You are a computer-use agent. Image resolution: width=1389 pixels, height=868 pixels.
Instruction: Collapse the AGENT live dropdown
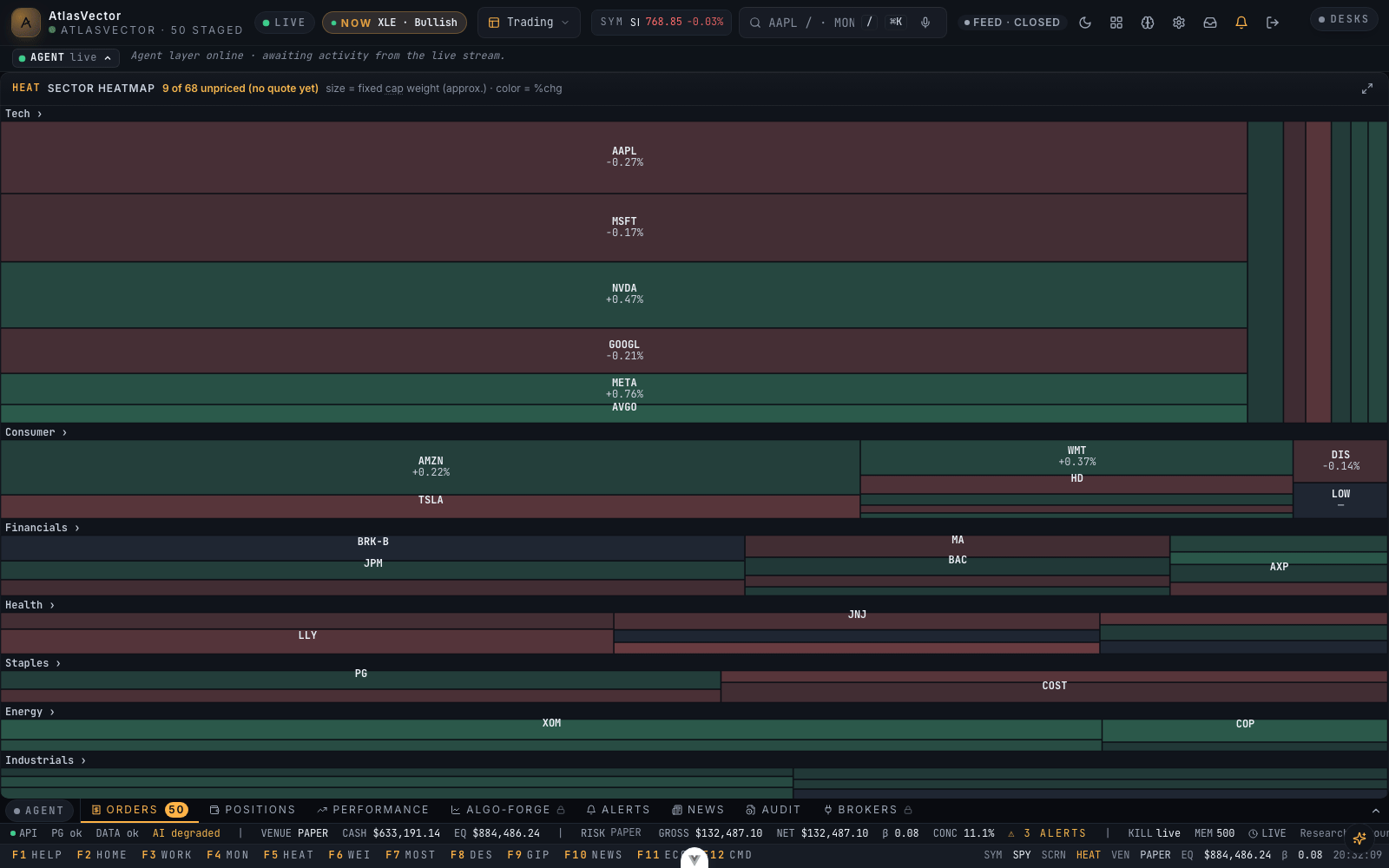tap(66, 57)
